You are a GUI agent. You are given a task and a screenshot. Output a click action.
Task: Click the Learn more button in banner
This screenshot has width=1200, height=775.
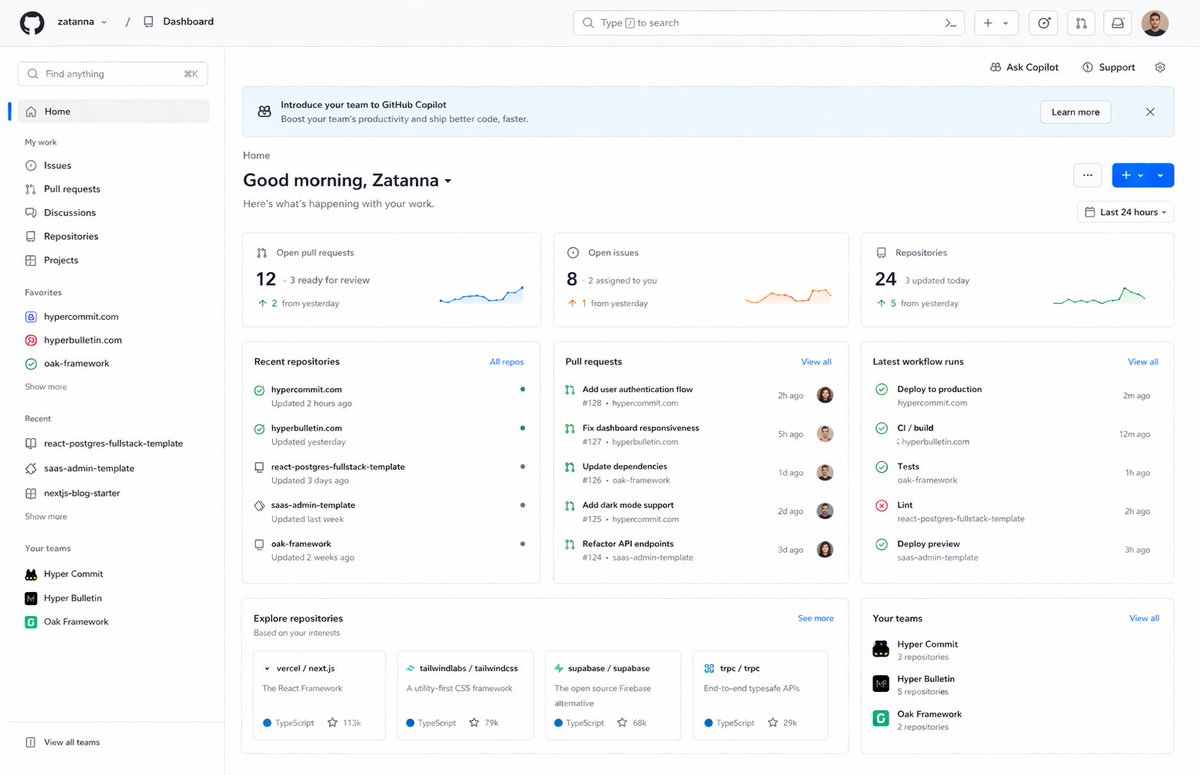click(x=1075, y=112)
